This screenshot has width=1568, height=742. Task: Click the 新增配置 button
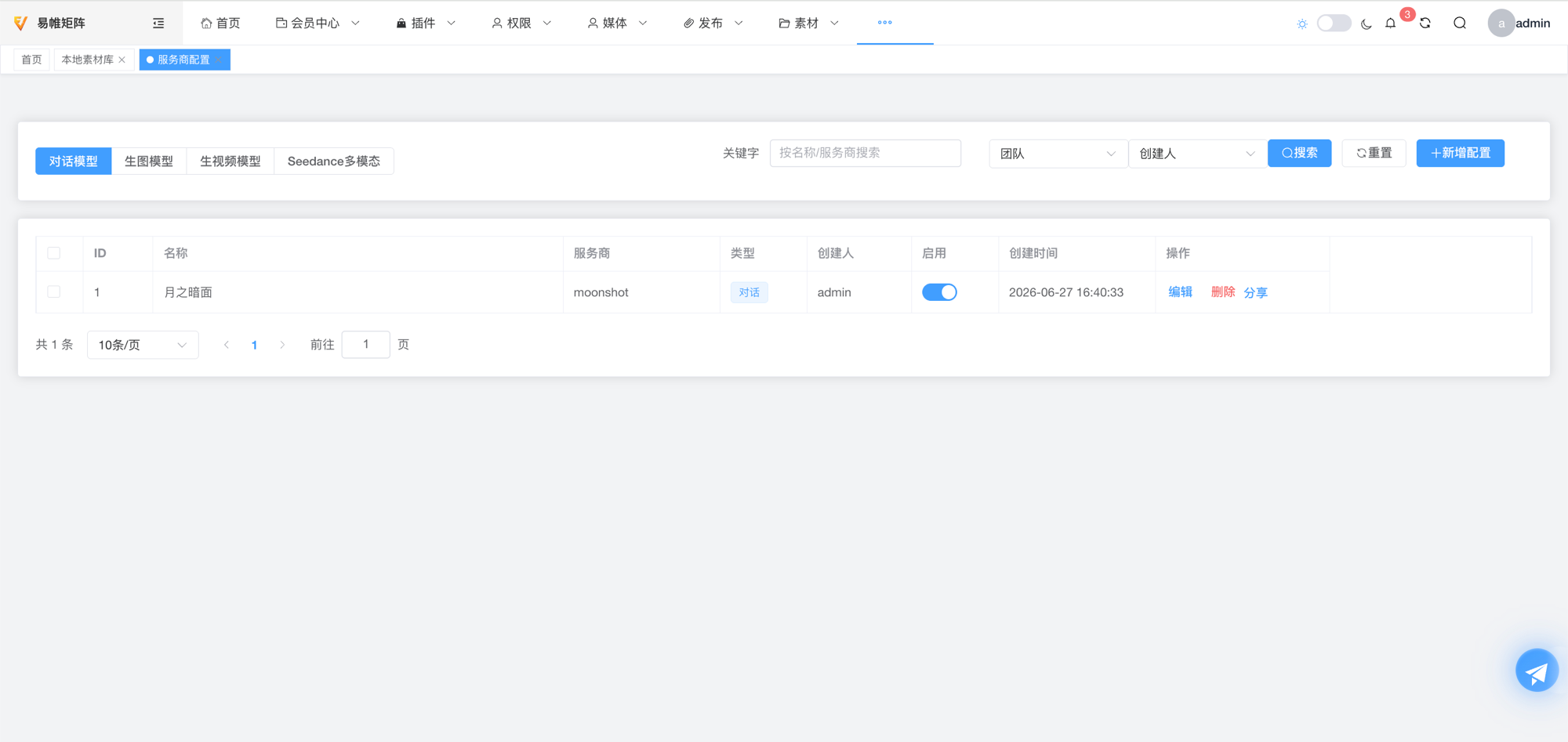(1461, 153)
